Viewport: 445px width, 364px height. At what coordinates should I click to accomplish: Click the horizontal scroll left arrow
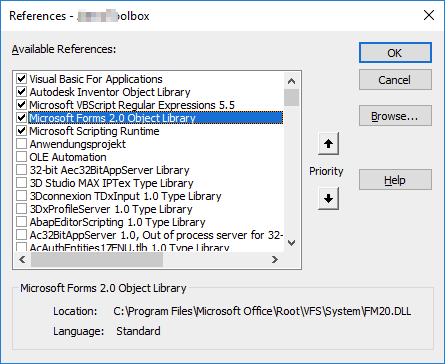(x=22, y=259)
